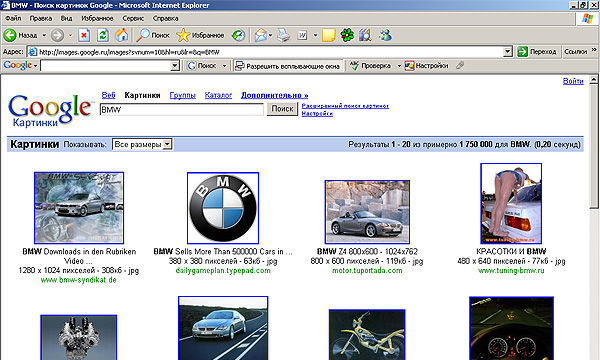Image resolution: width=600 pixels, height=360 pixels.
Task: Open the Messenger icon
Action: (x=385, y=36)
